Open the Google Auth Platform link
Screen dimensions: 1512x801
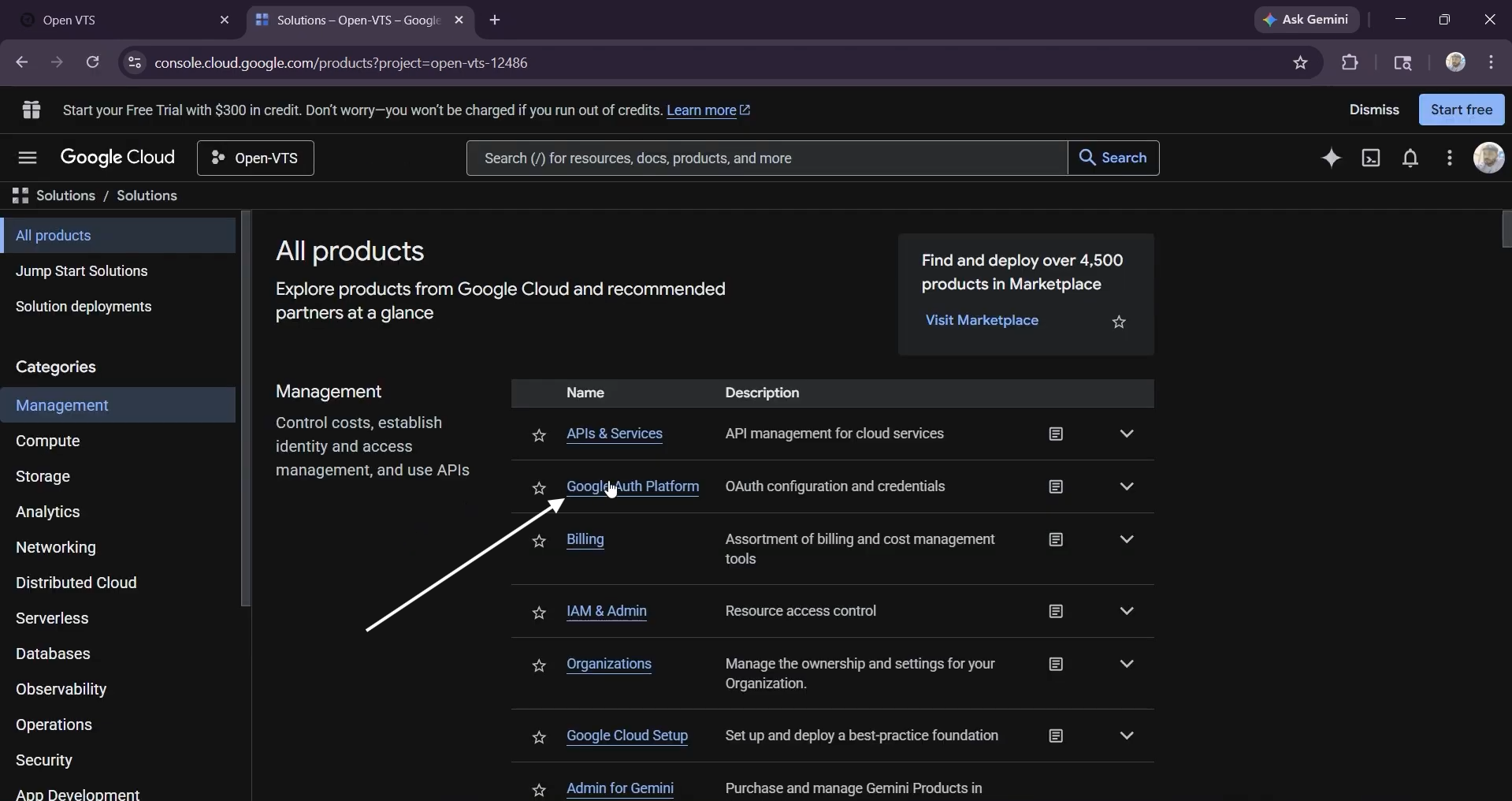coord(633,487)
